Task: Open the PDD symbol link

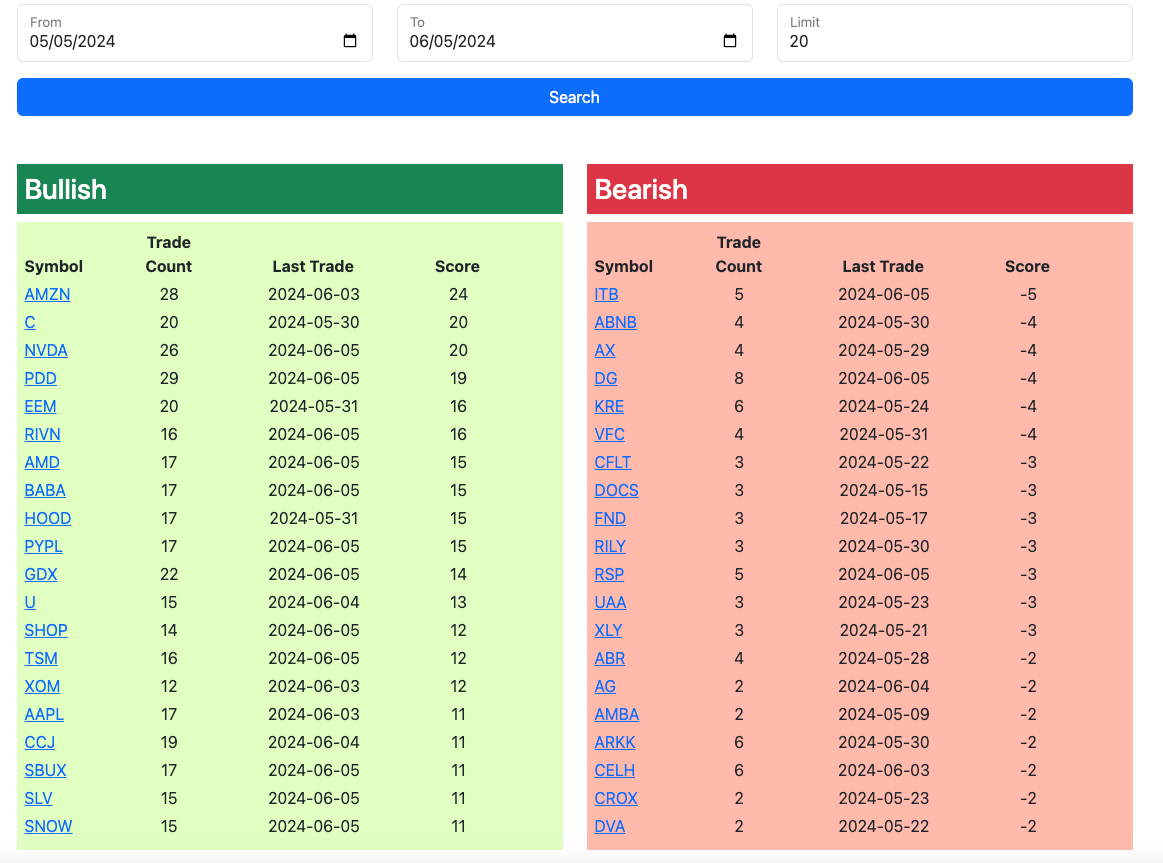Action: [41, 378]
